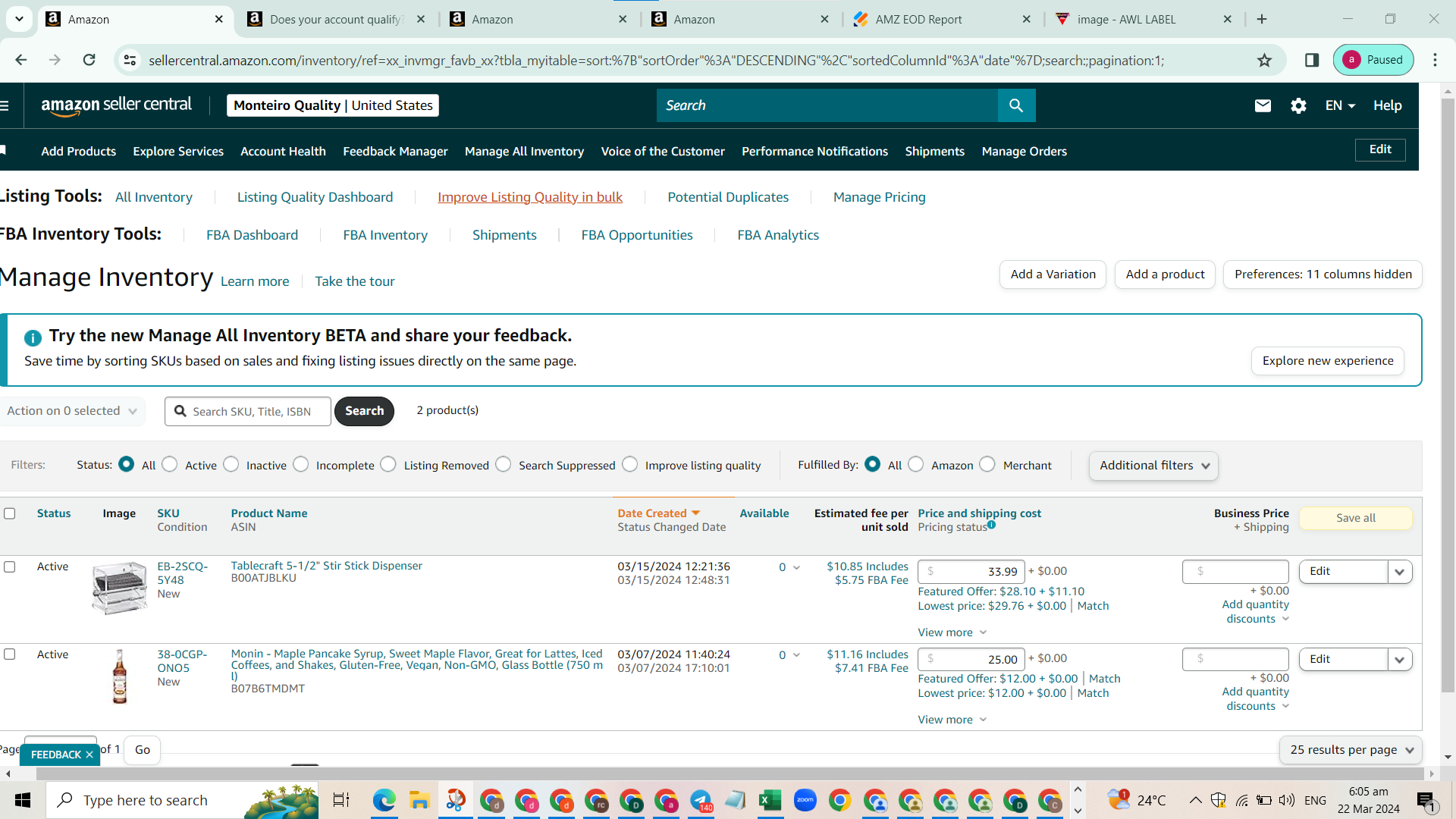Tick the select-all checkbox in table header
Viewport: 1456px width, 819px height.
[10, 513]
